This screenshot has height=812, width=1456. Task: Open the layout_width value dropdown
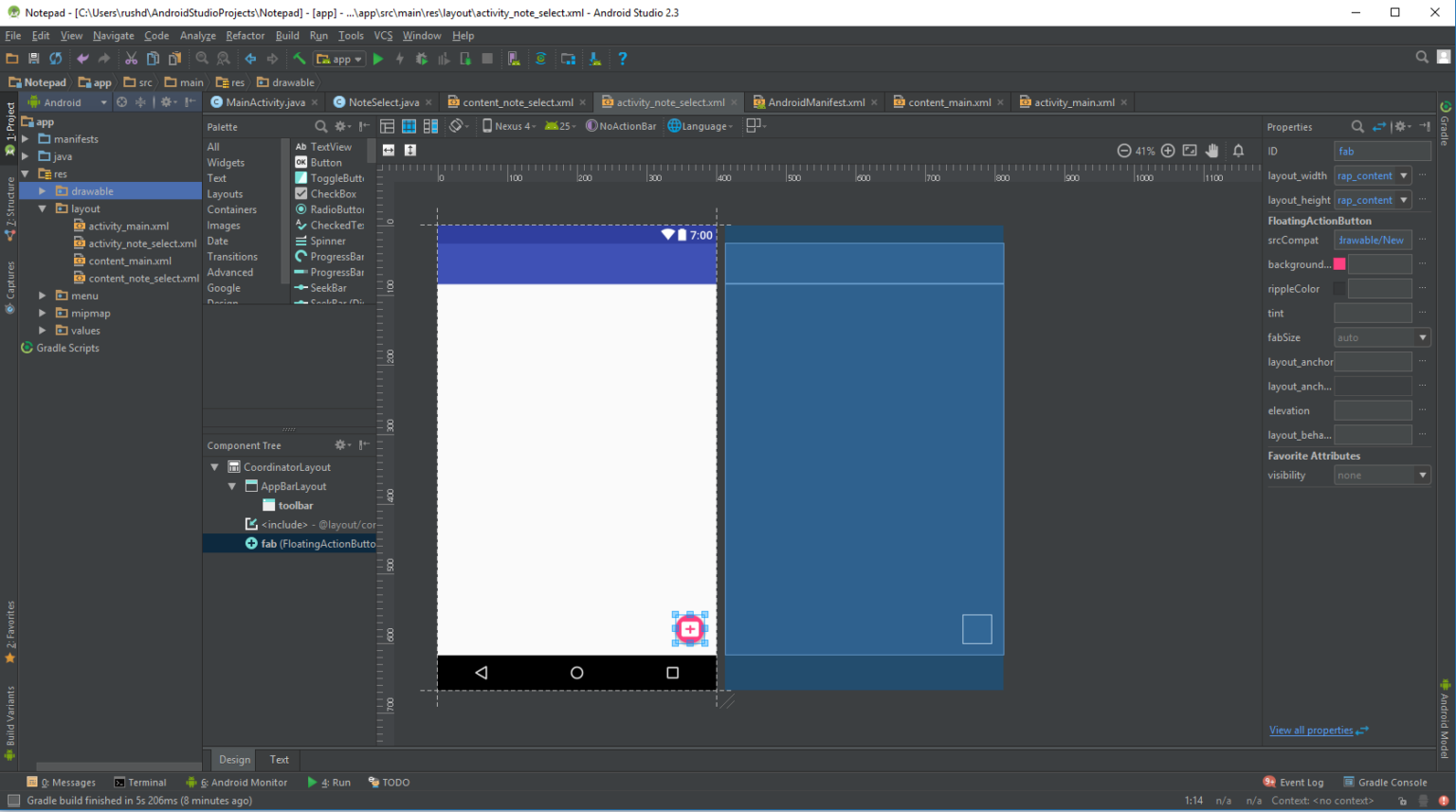tap(1404, 175)
